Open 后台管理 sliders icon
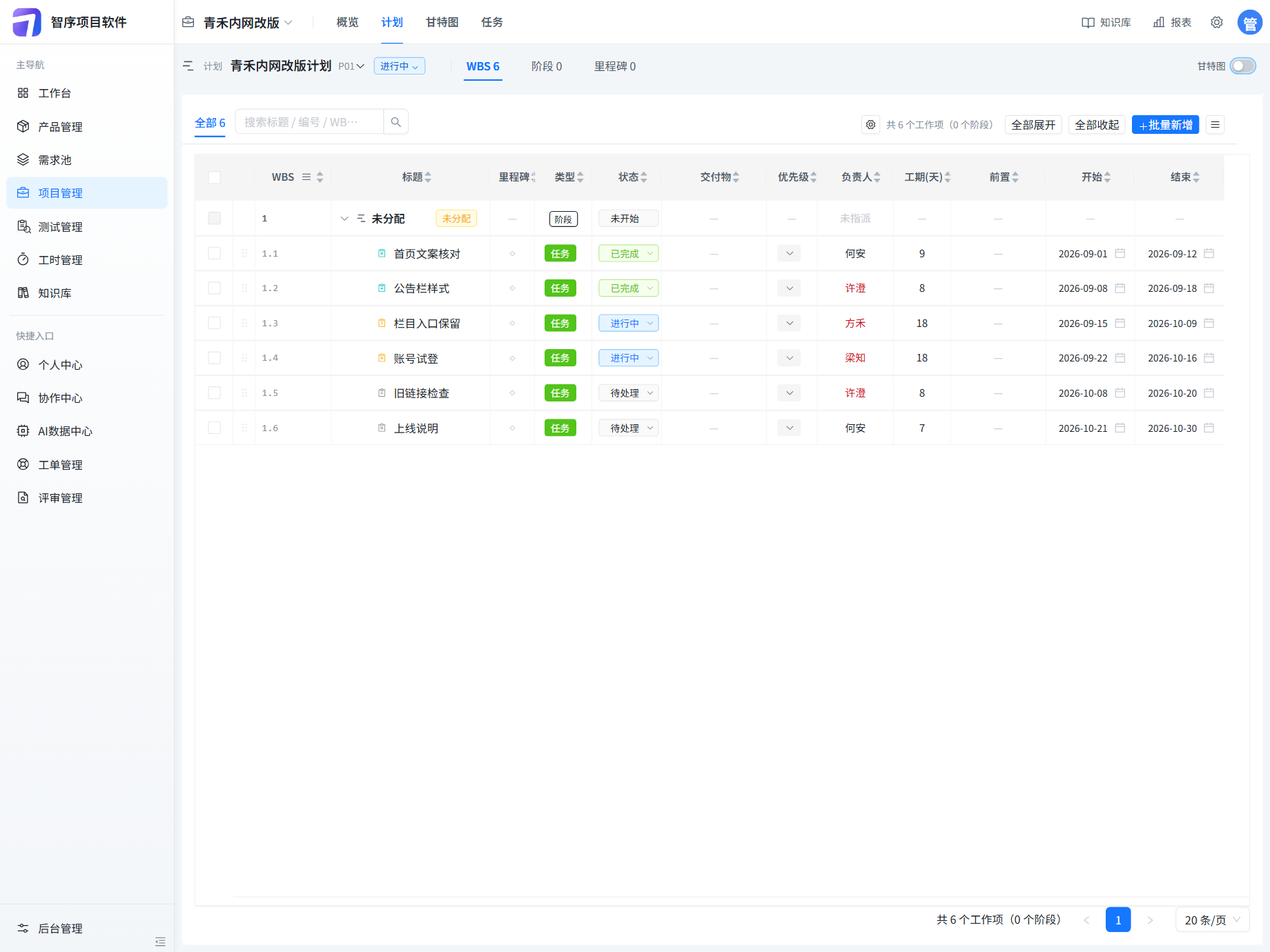 (23, 928)
